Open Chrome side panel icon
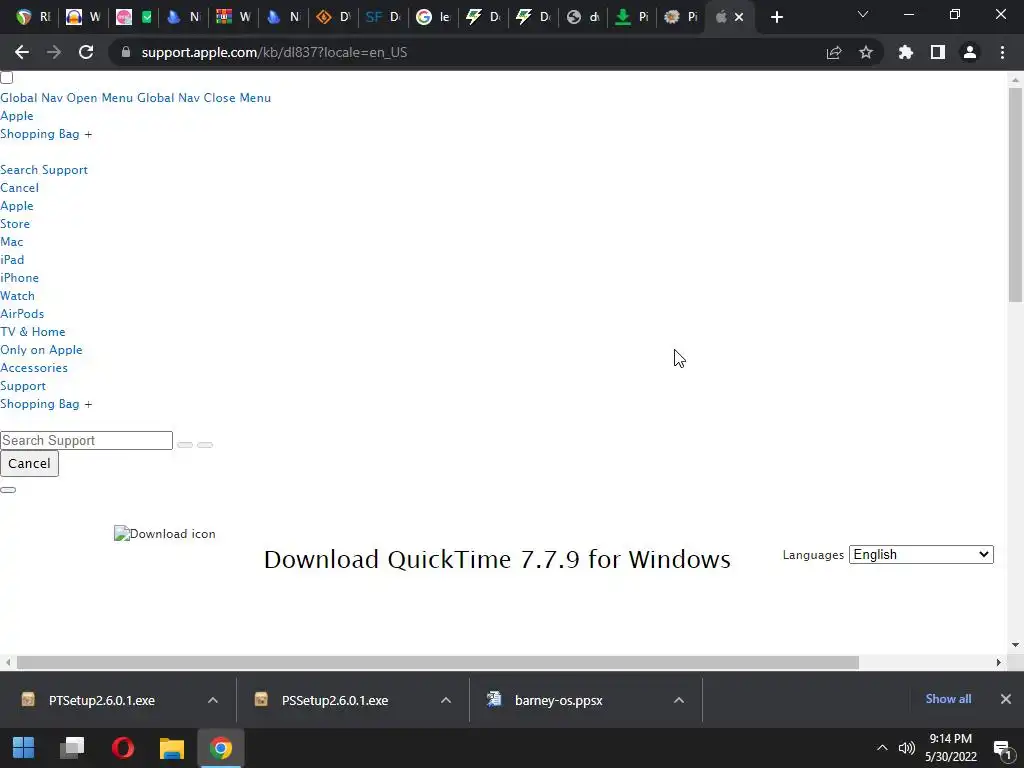This screenshot has height=768, width=1024. pos(938,52)
